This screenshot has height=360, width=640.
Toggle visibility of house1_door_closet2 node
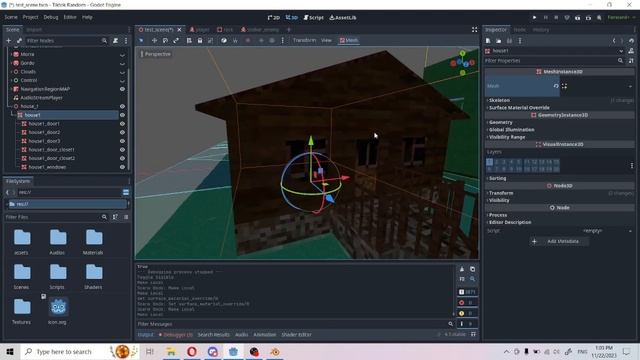pyautogui.click(x=122, y=158)
